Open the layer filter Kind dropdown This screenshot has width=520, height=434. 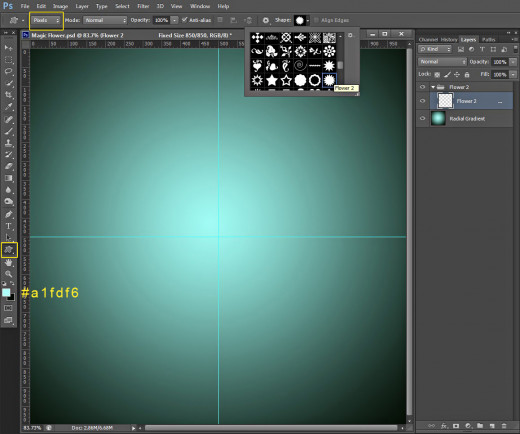(435, 49)
